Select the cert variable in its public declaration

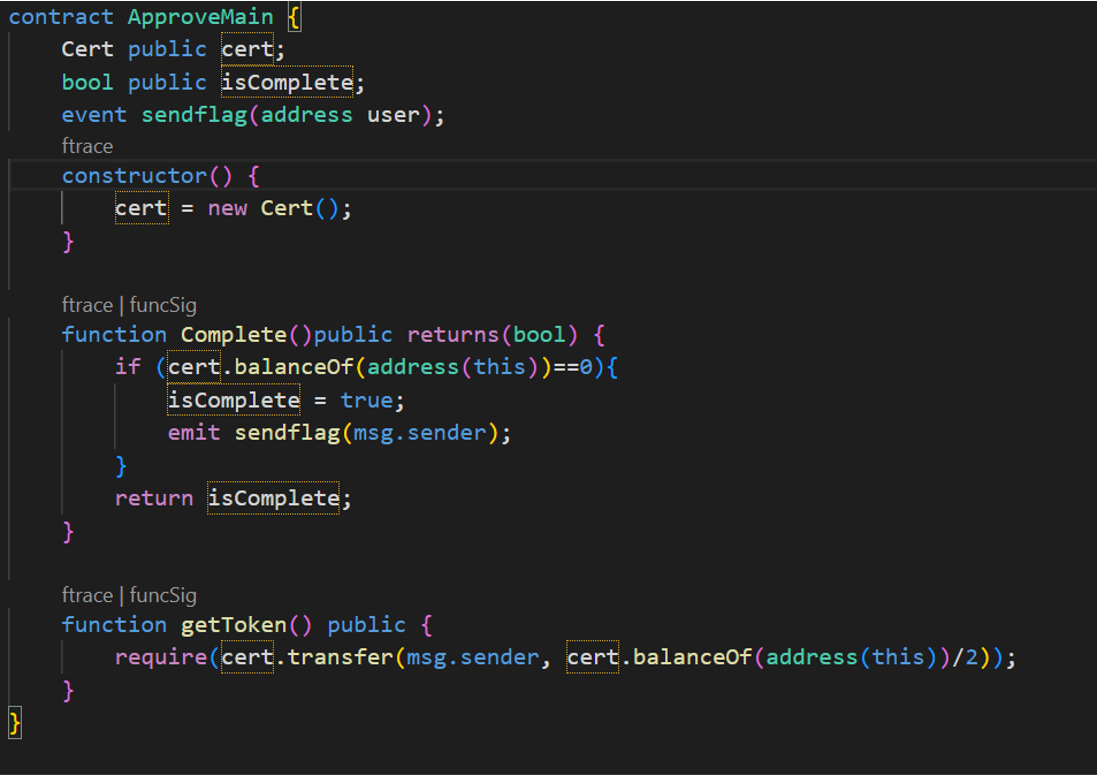pos(247,49)
